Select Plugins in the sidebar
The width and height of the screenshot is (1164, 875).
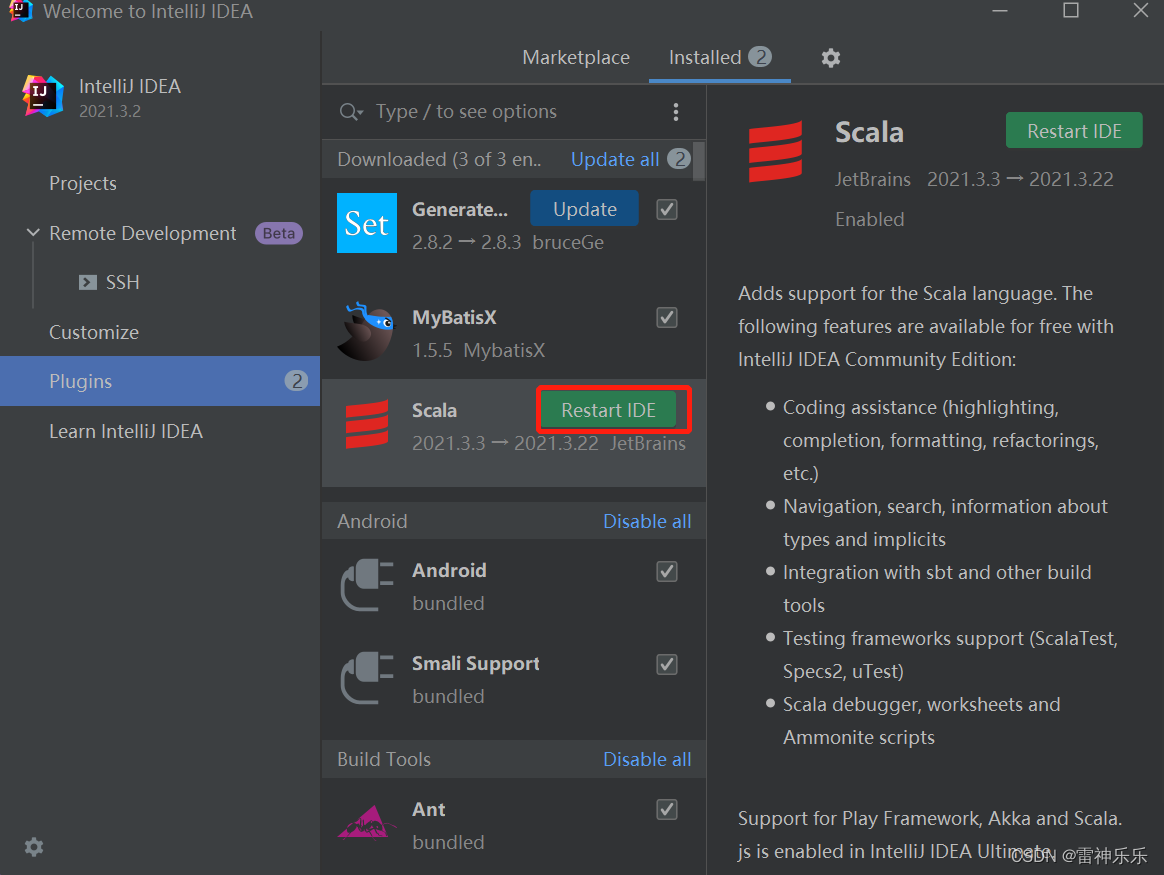point(160,381)
